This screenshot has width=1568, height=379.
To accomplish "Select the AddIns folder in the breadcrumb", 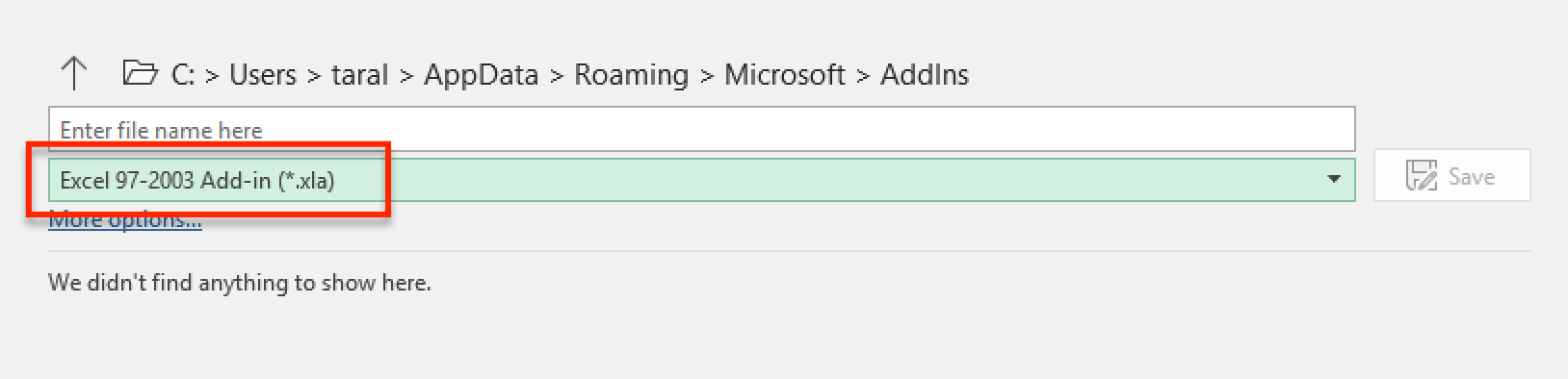I will pyautogui.click(x=925, y=74).
